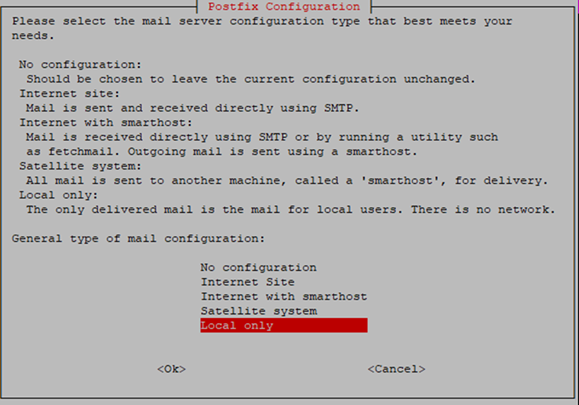
Task: Click the Cancel button
Action: pyautogui.click(x=396, y=369)
